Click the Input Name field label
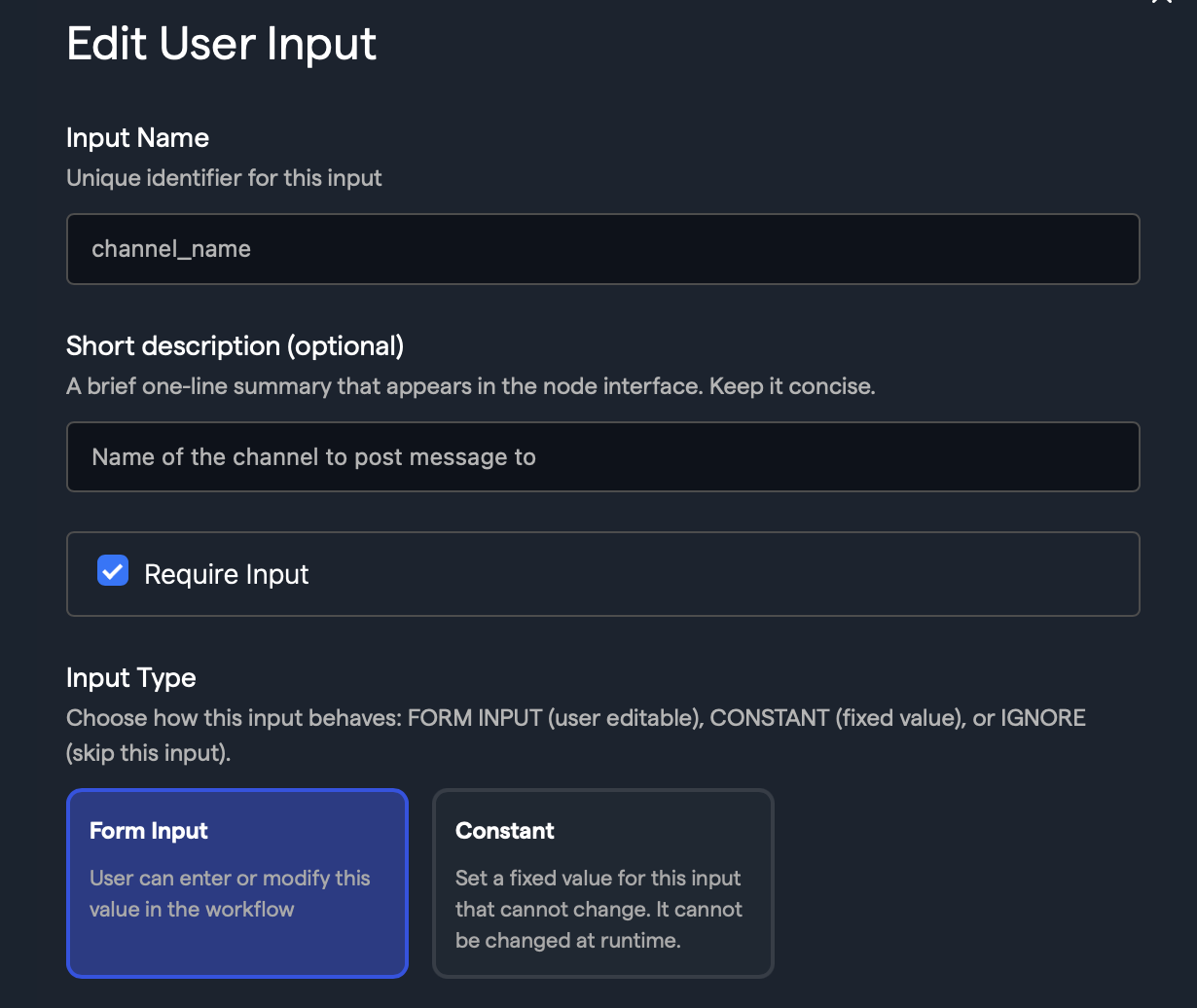The height and width of the screenshot is (1008, 1197). pyautogui.click(x=137, y=138)
